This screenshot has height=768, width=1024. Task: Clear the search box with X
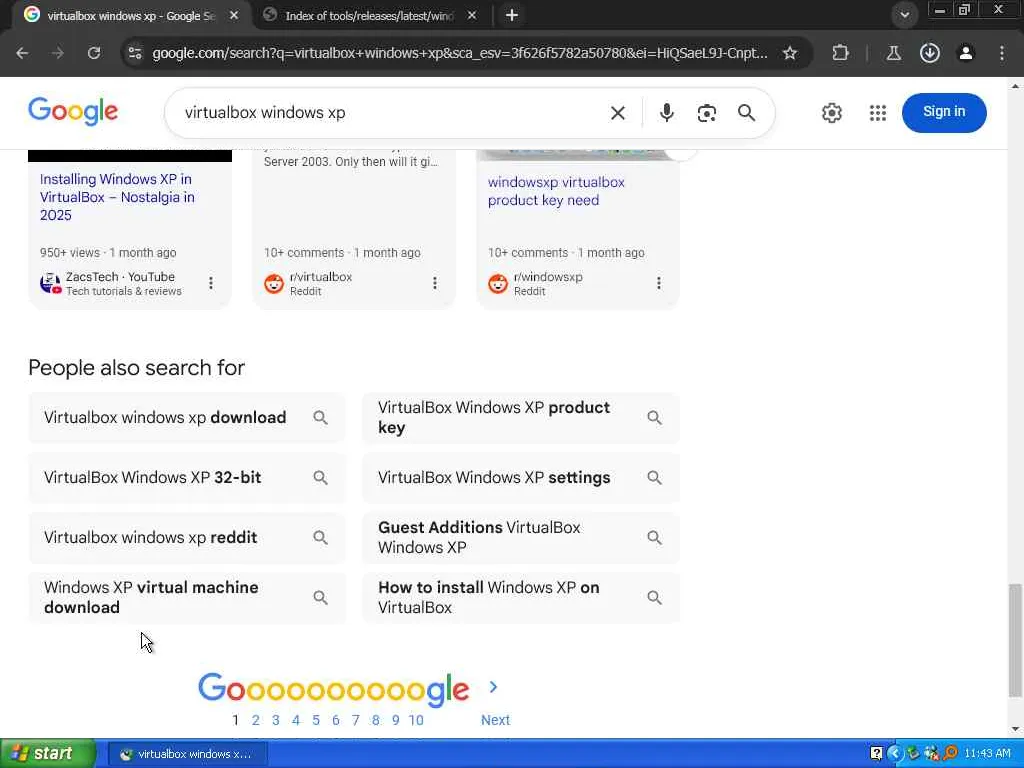coord(617,113)
